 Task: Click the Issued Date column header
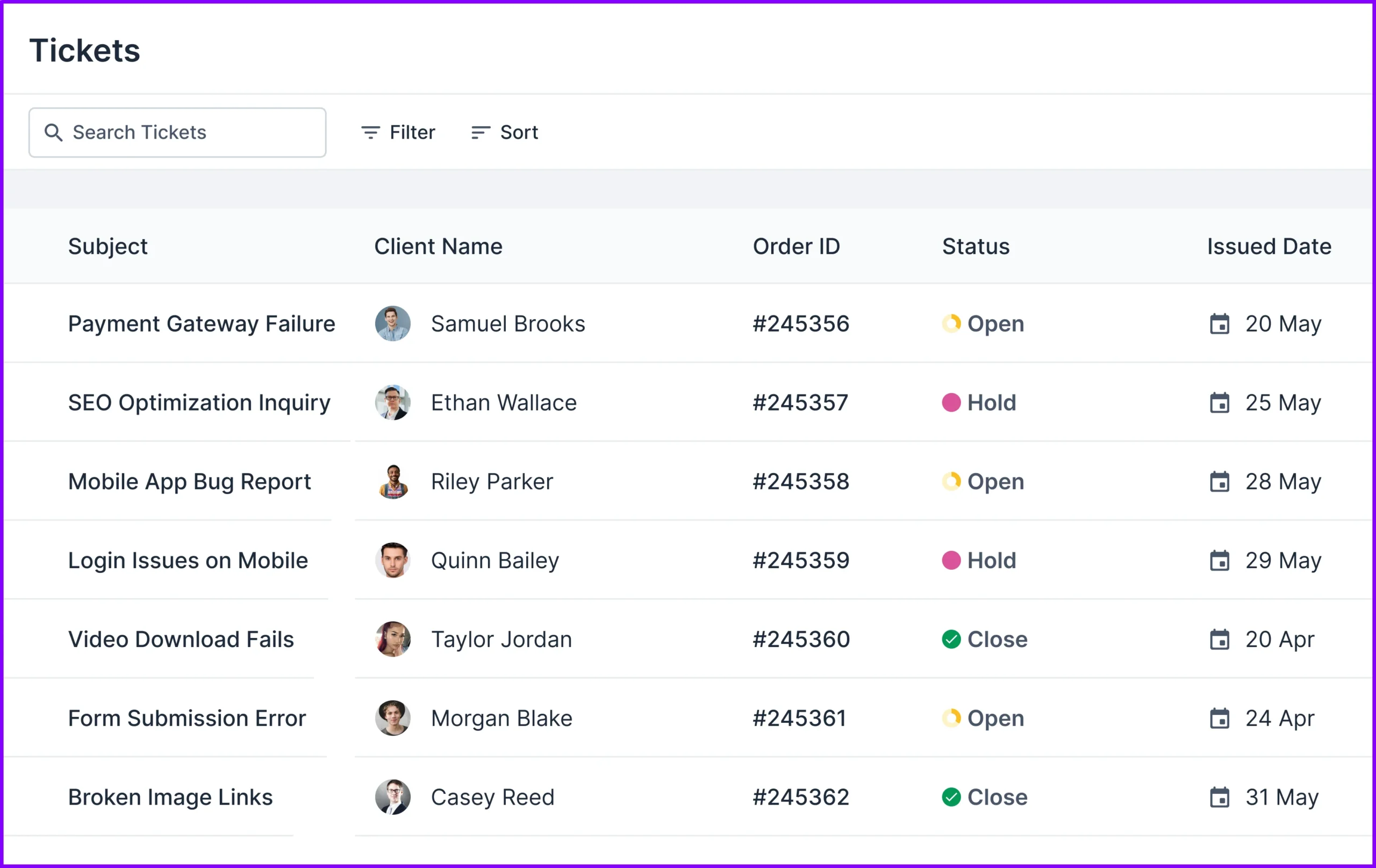[x=1268, y=247]
